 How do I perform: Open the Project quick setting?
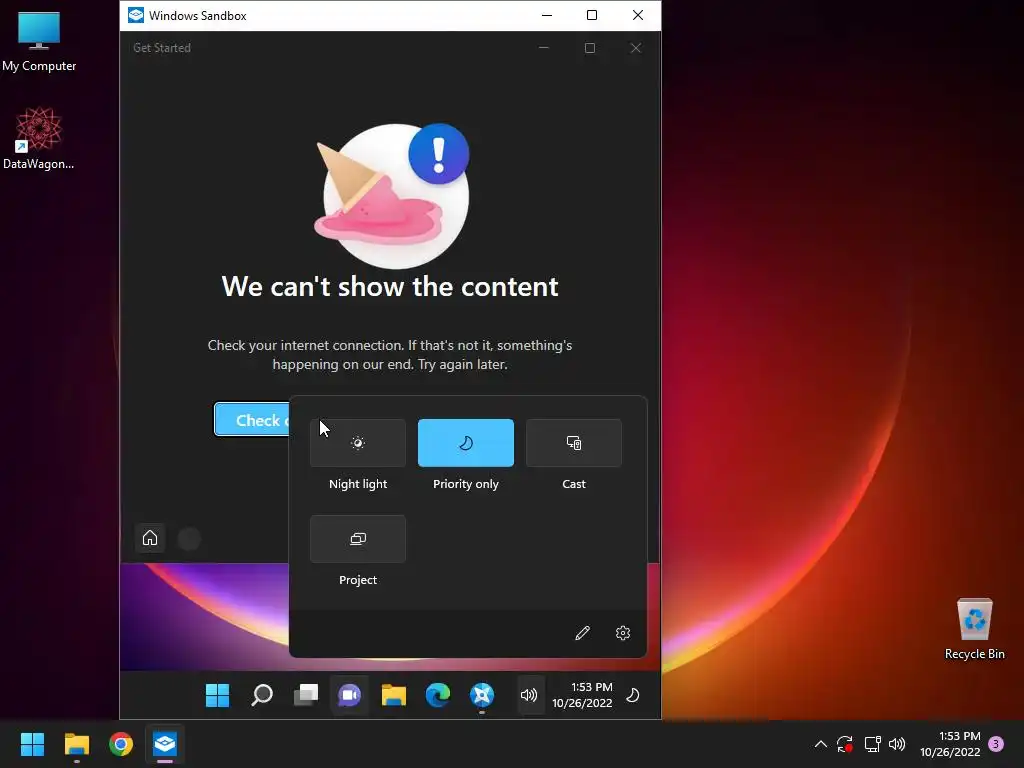(358, 539)
